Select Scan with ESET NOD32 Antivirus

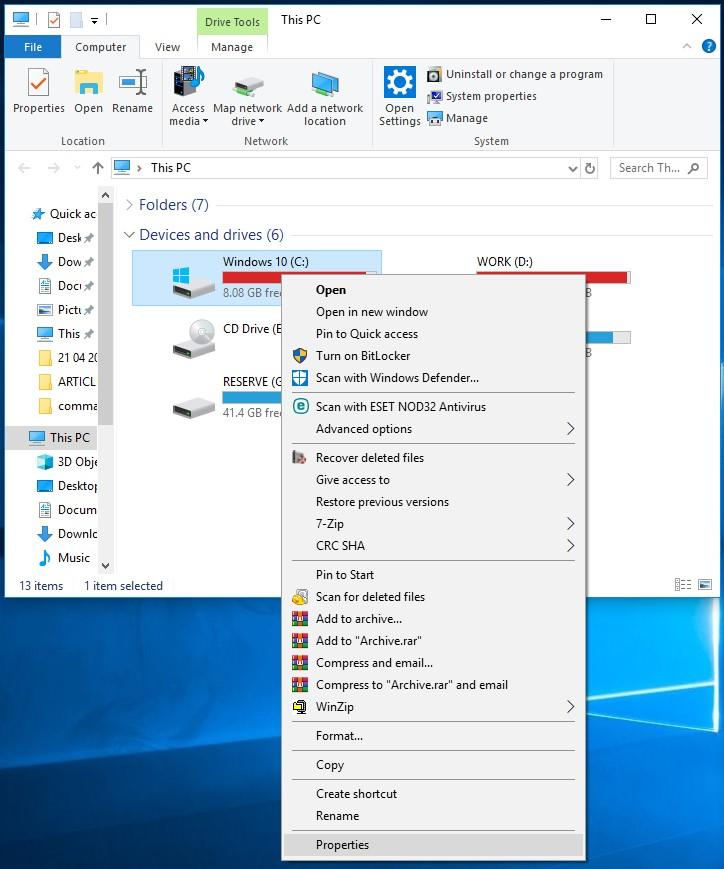click(x=434, y=407)
